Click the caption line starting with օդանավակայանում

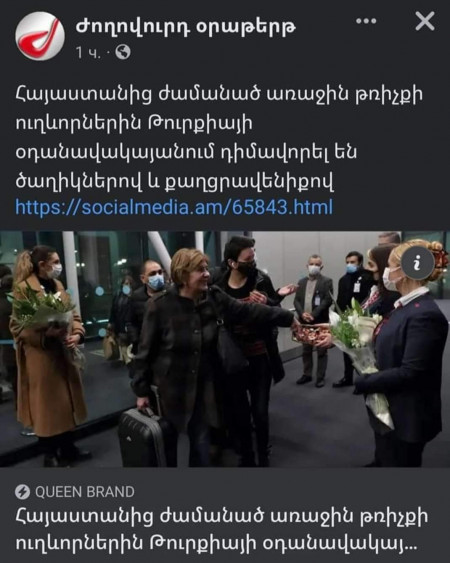[186, 152]
